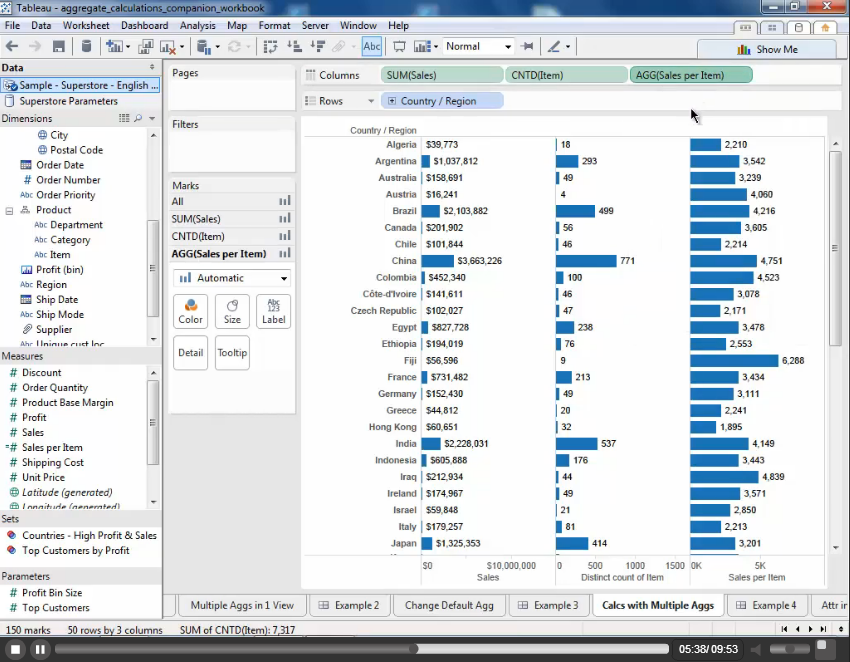Click the Sort ascending toolbar icon

[294, 46]
